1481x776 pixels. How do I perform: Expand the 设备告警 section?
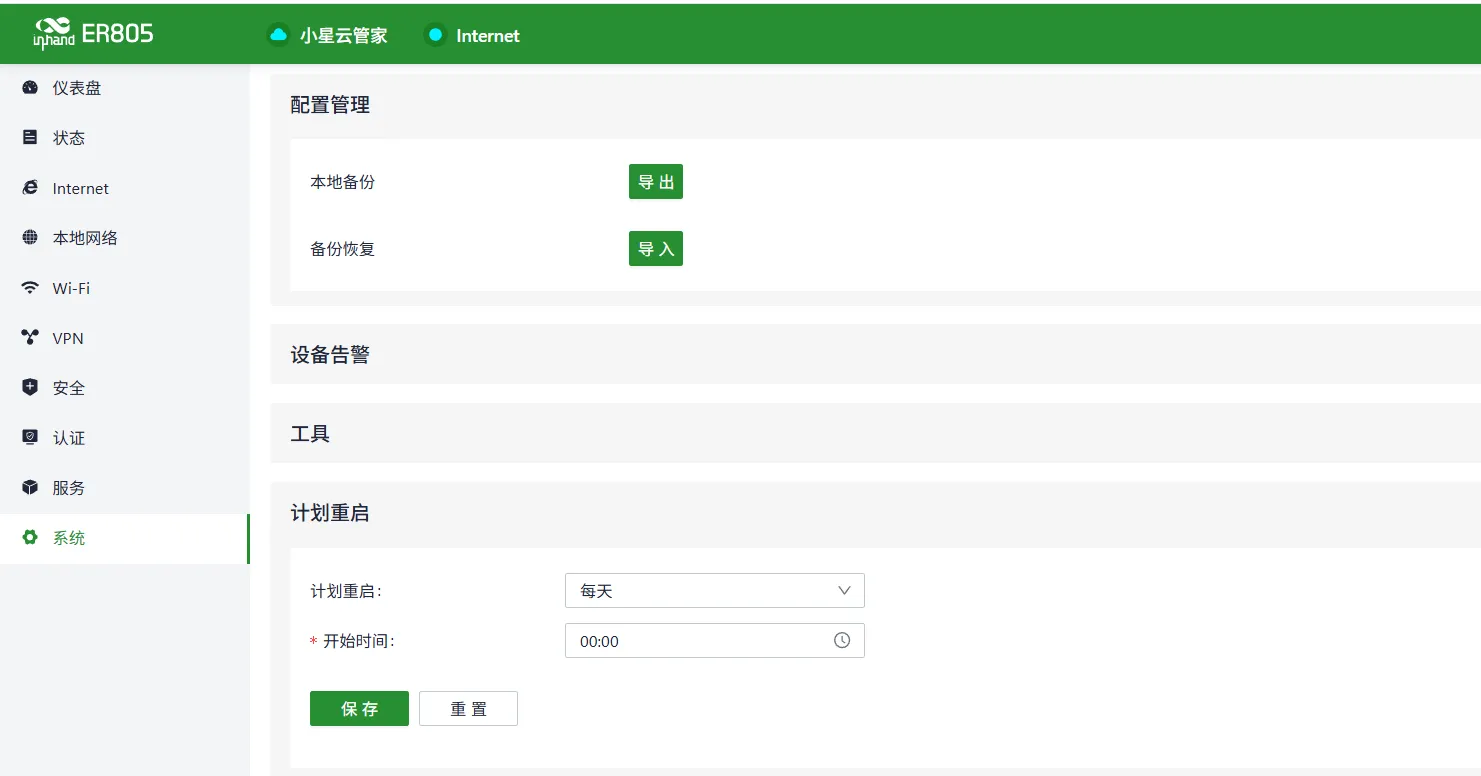[875, 354]
